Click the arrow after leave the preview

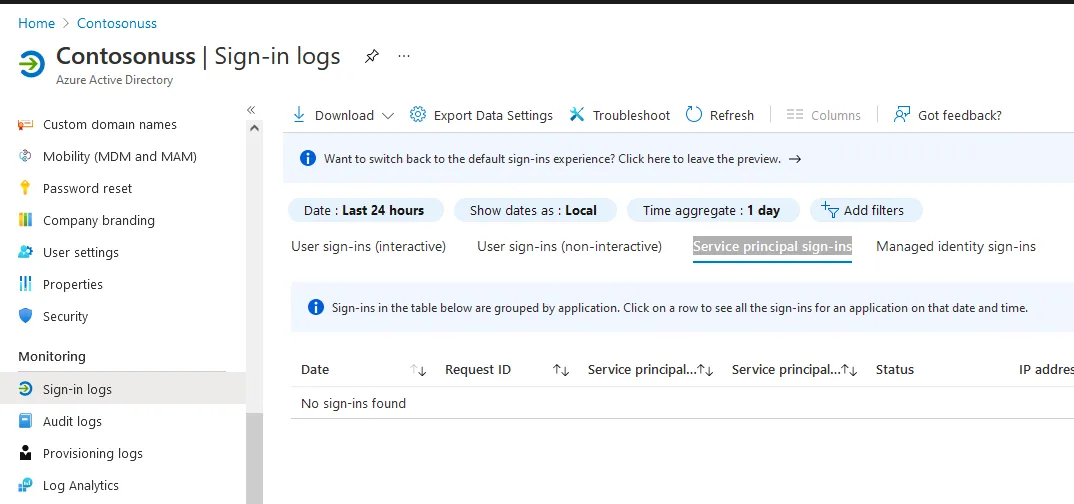click(x=795, y=159)
